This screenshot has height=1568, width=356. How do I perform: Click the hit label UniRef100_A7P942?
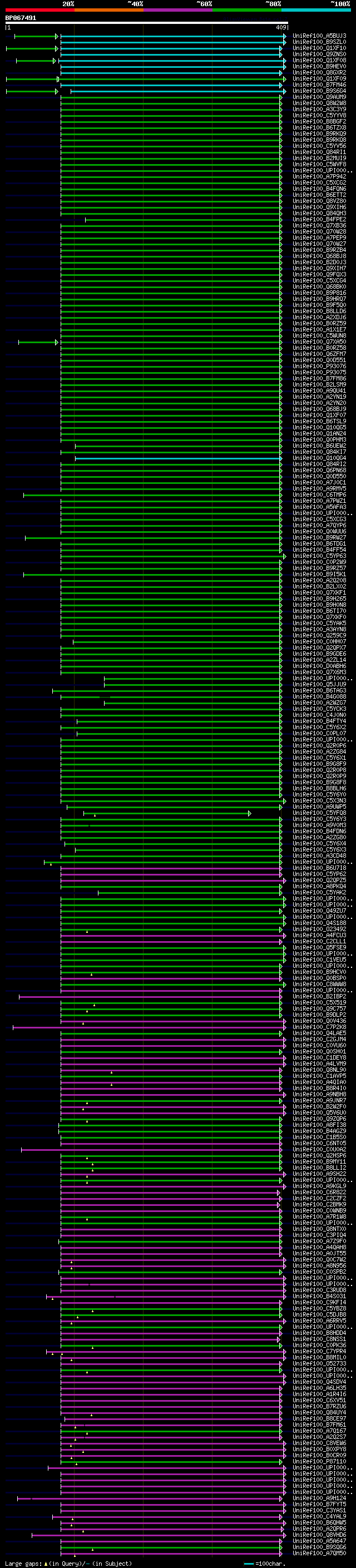(319, 176)
